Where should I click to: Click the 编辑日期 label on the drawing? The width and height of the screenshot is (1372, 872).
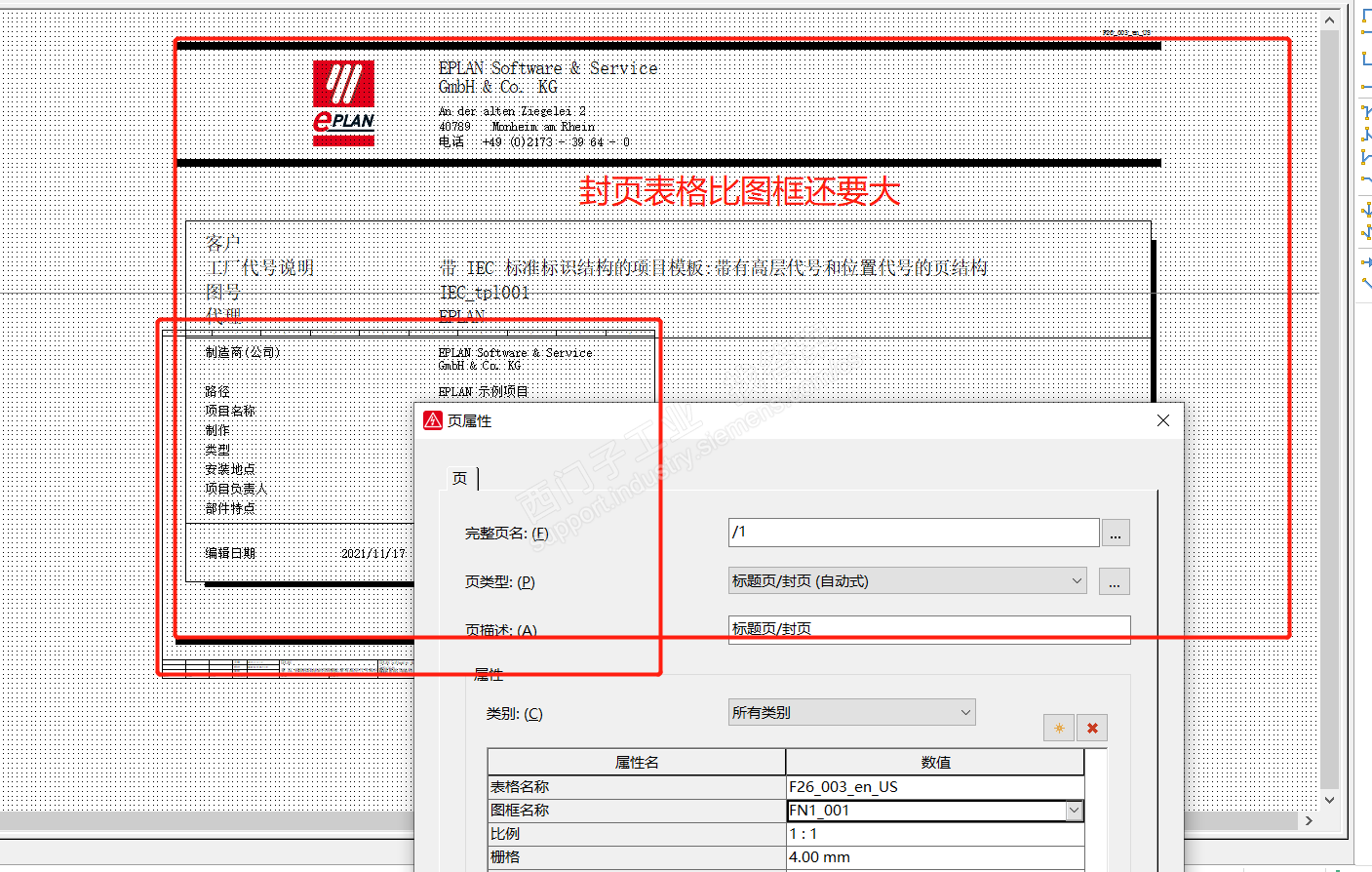(230, 553)
